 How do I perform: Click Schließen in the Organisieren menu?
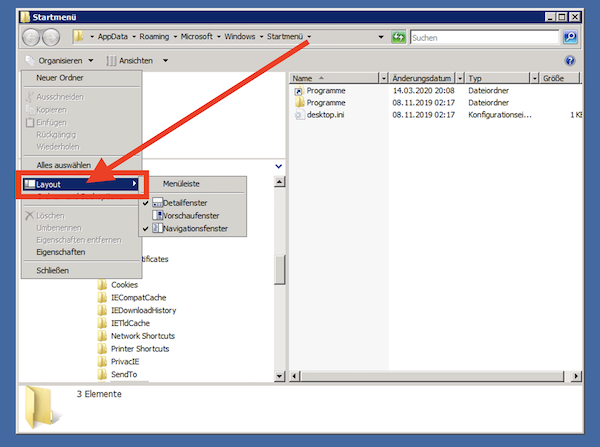[54, 270]
